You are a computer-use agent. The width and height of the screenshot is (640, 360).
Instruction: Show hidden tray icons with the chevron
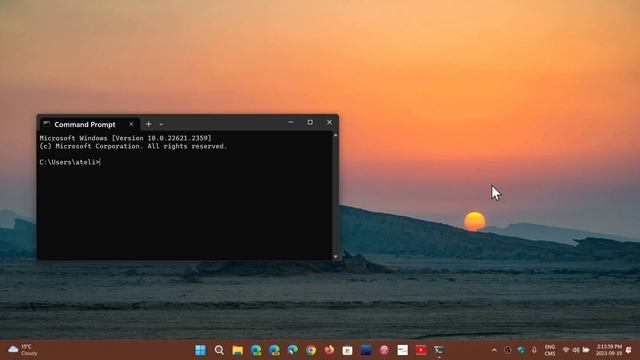[x=494, y=350]
